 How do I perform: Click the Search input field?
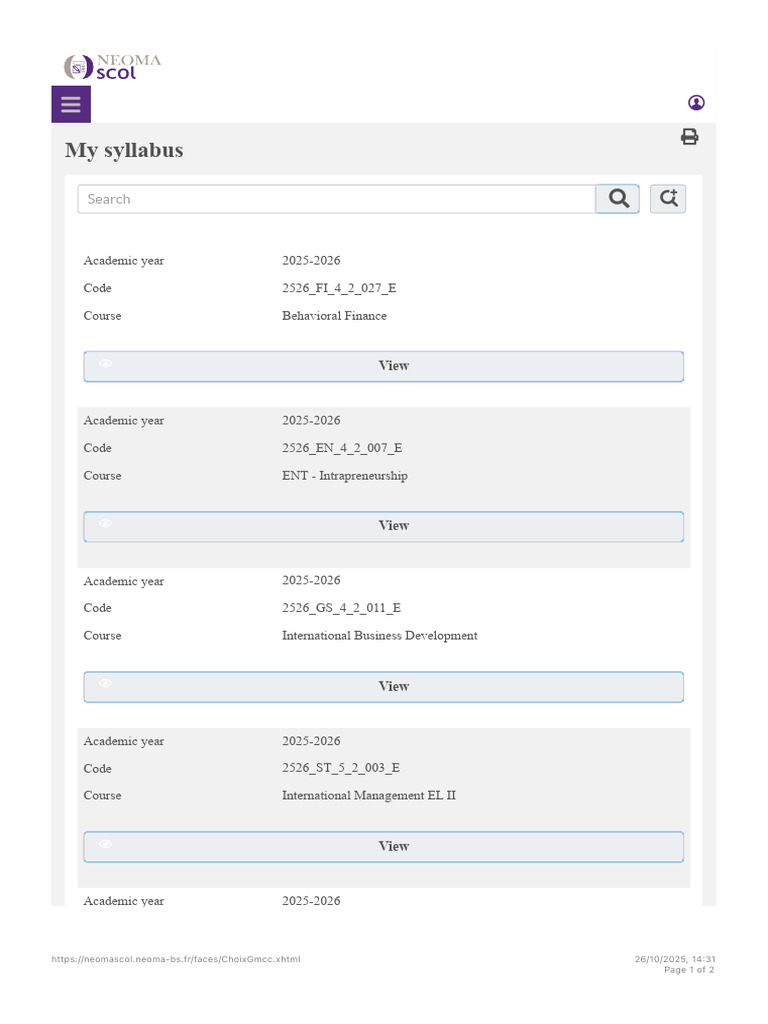pyautogui.click(x=336, y=199)
